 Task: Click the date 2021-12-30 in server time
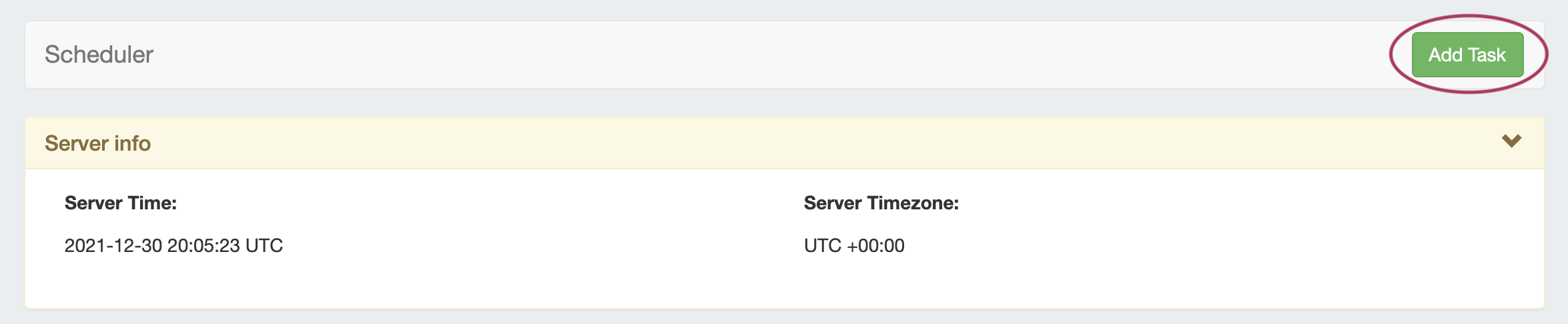pos(113,246)
